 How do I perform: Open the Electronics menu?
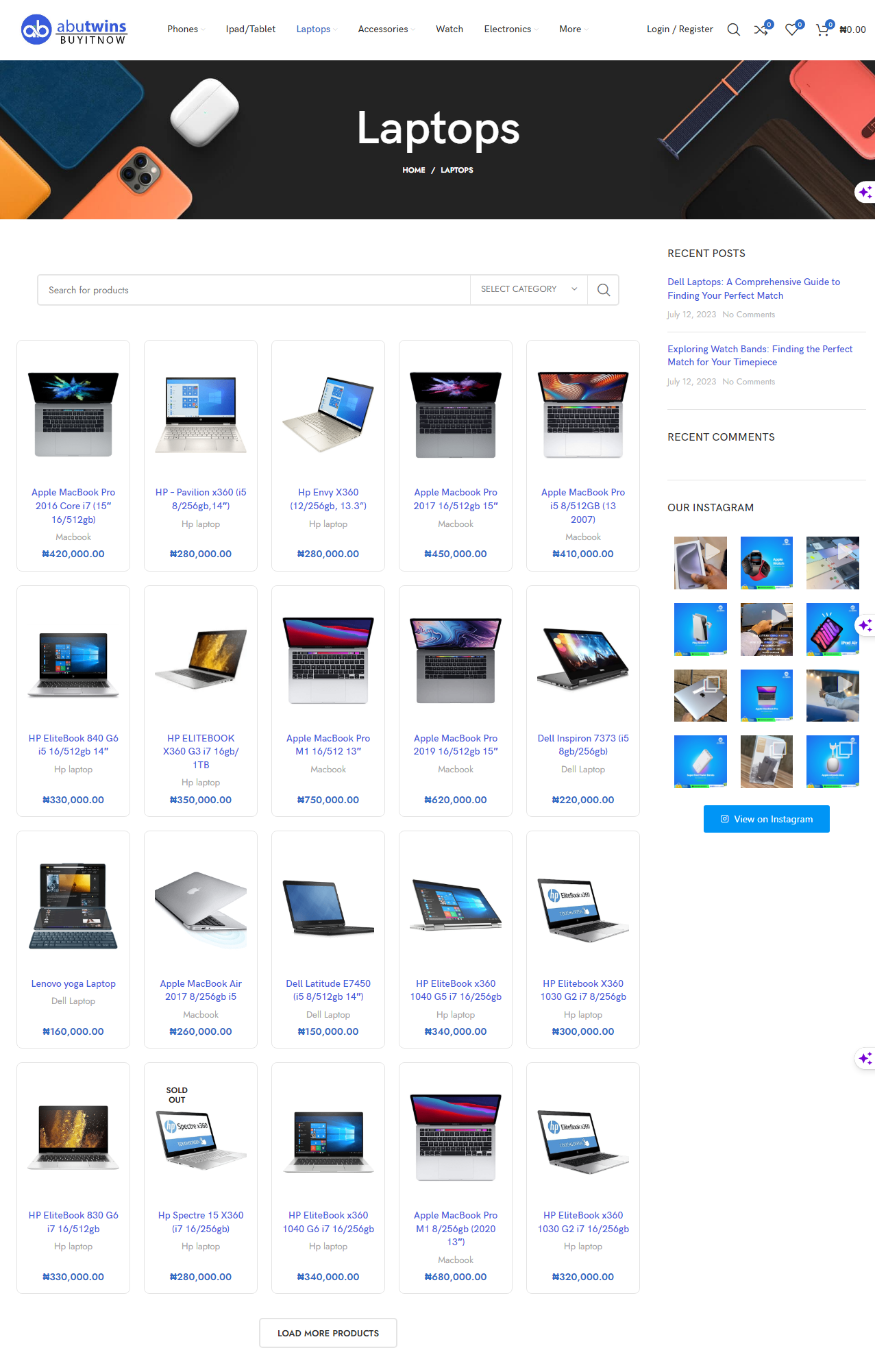point(510,29)
